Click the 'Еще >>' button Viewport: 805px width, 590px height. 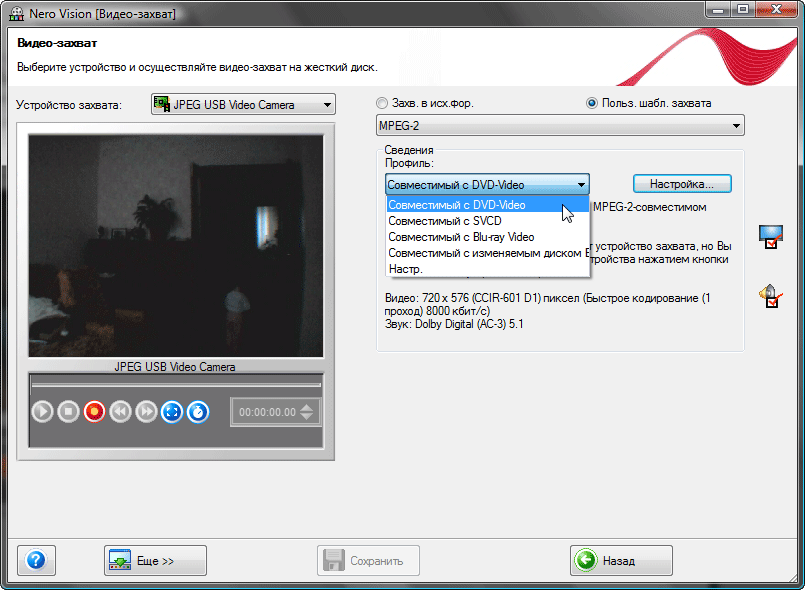coord(155,560)
